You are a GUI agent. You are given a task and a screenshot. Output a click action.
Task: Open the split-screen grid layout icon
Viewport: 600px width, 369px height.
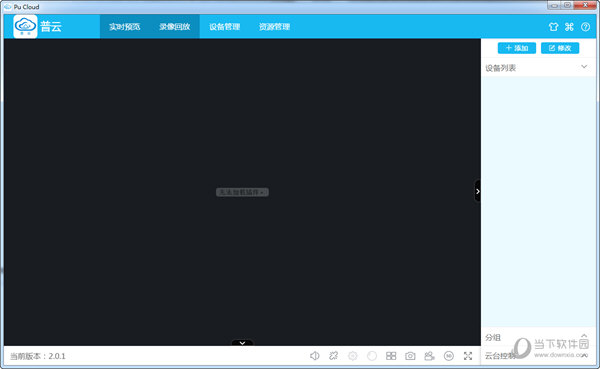(x=391, y=356)
